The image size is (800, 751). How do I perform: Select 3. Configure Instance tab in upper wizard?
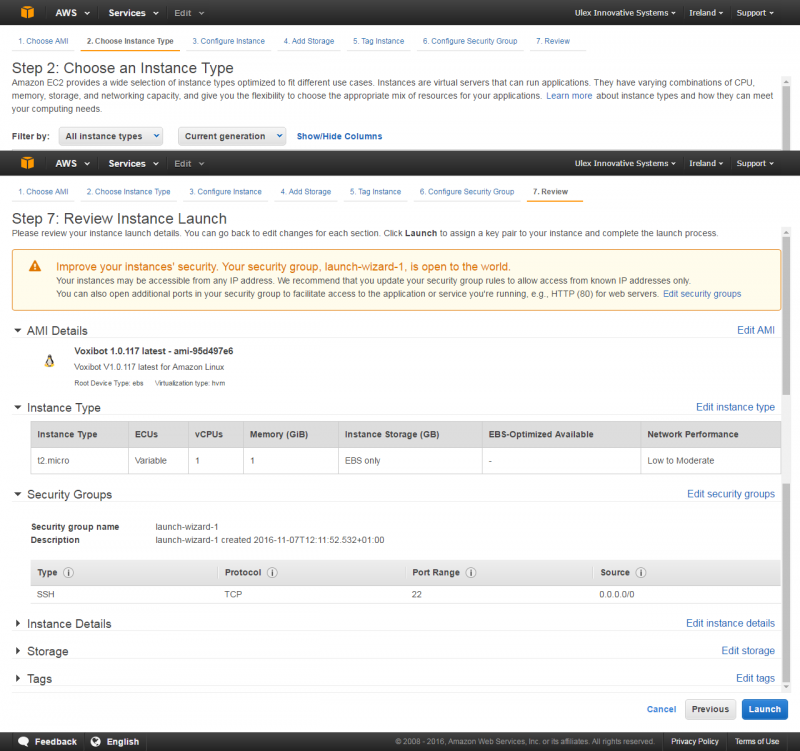tap(229, 41)
